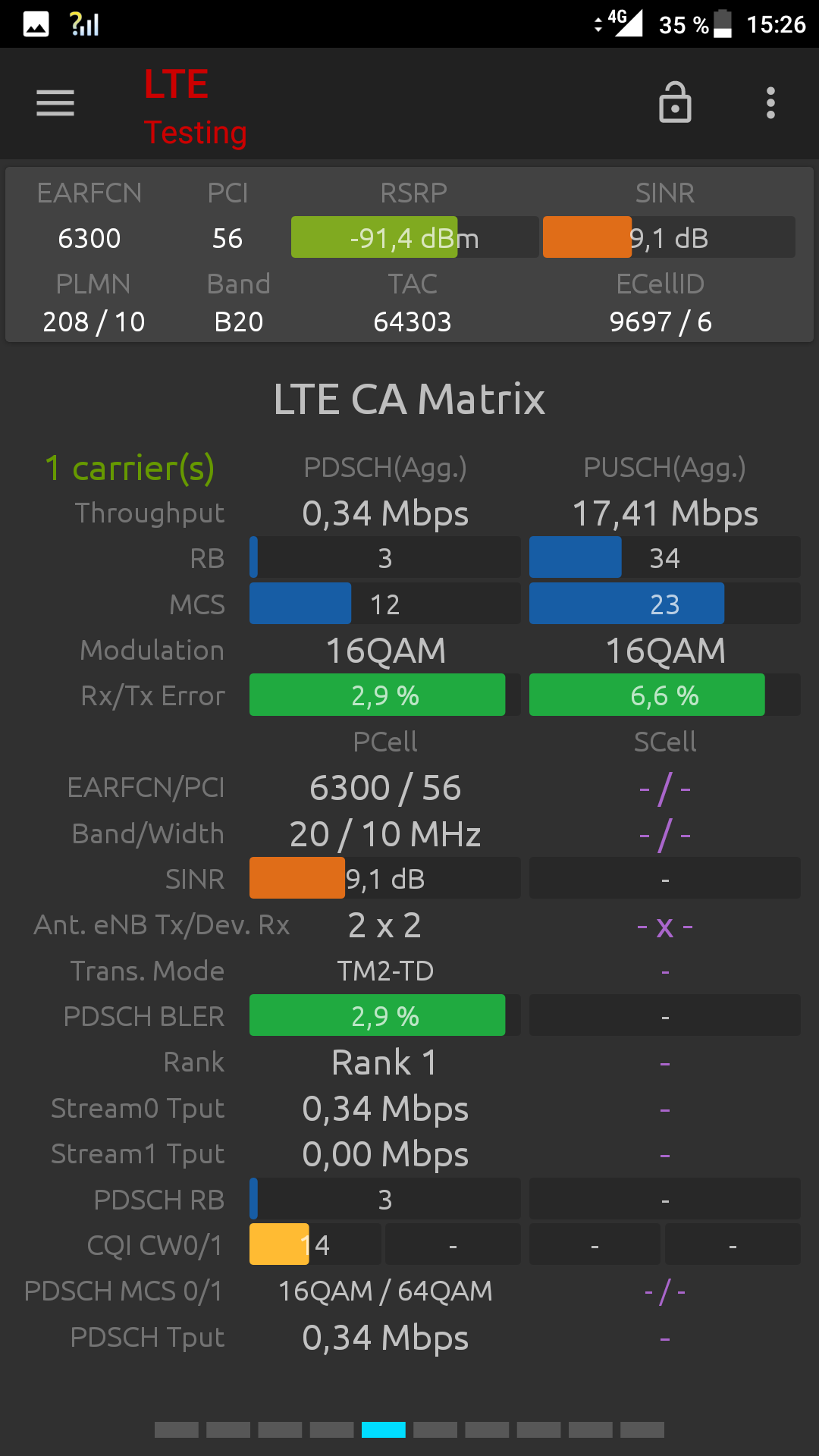Switch to the first page indicator
The height and width of the screenshot is (1456, 819).
click(x=177, y=1429)
